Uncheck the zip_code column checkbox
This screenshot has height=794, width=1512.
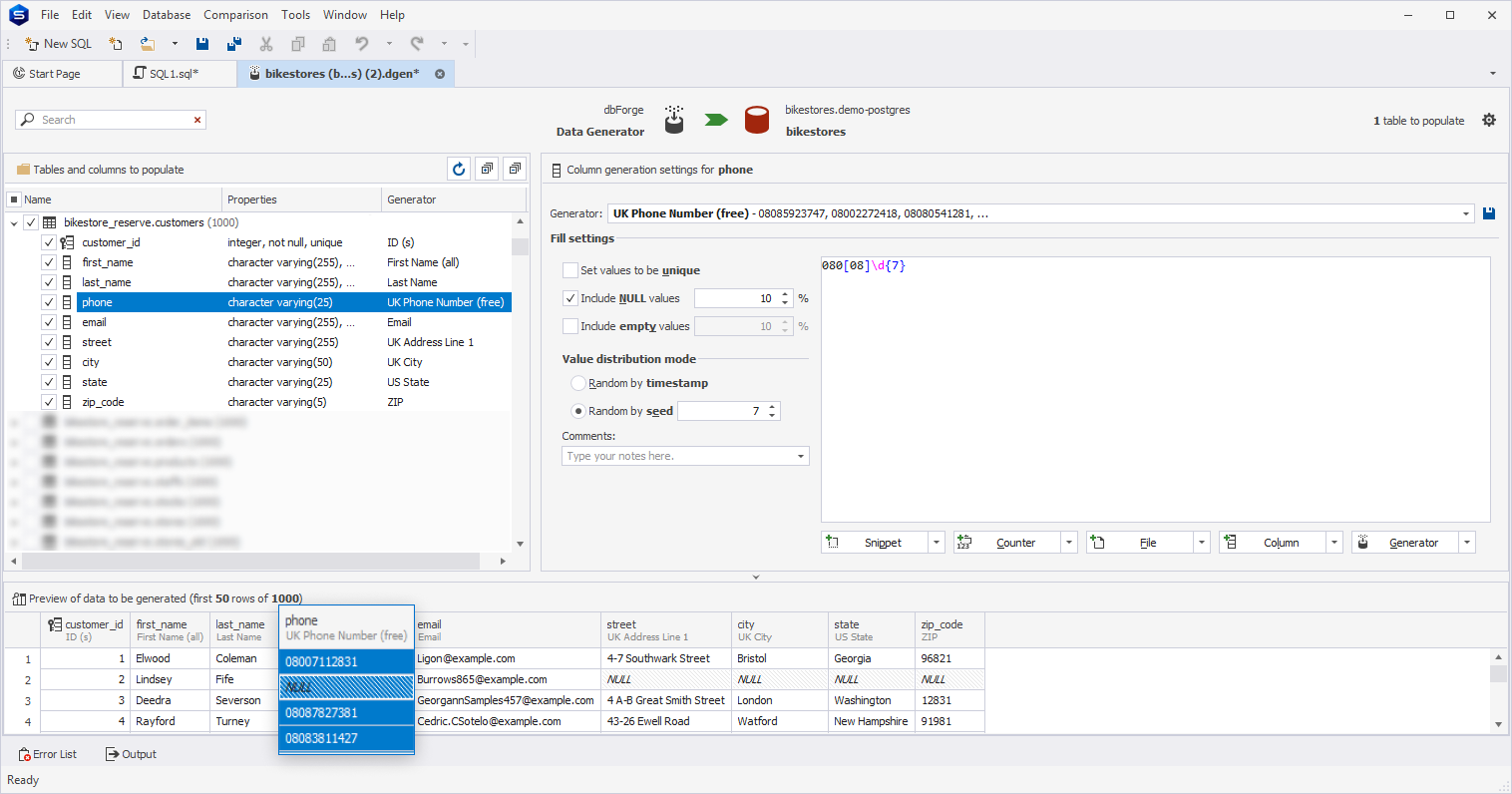[48, 402]
